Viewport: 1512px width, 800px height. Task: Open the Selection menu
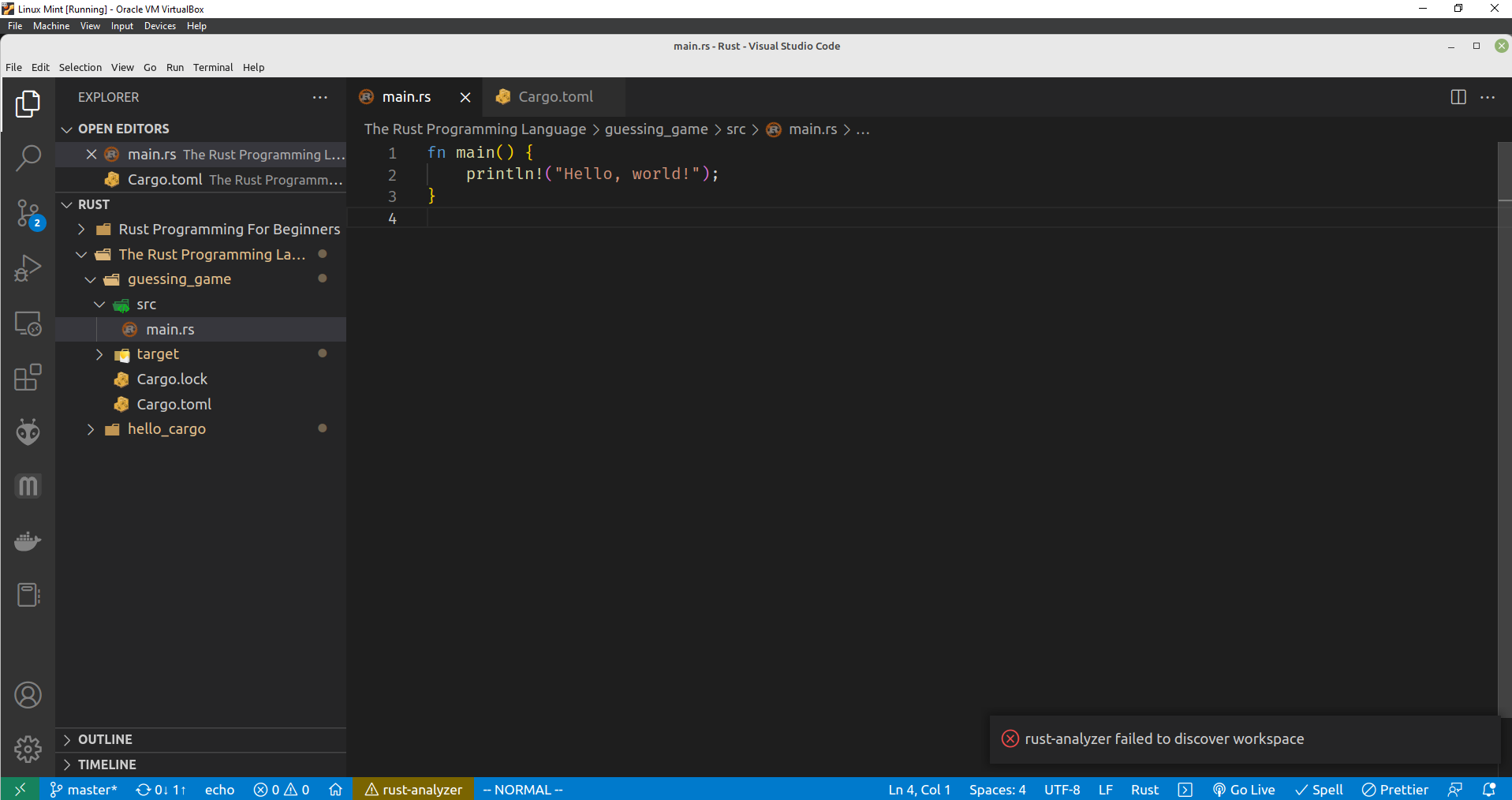pos(80,67)
